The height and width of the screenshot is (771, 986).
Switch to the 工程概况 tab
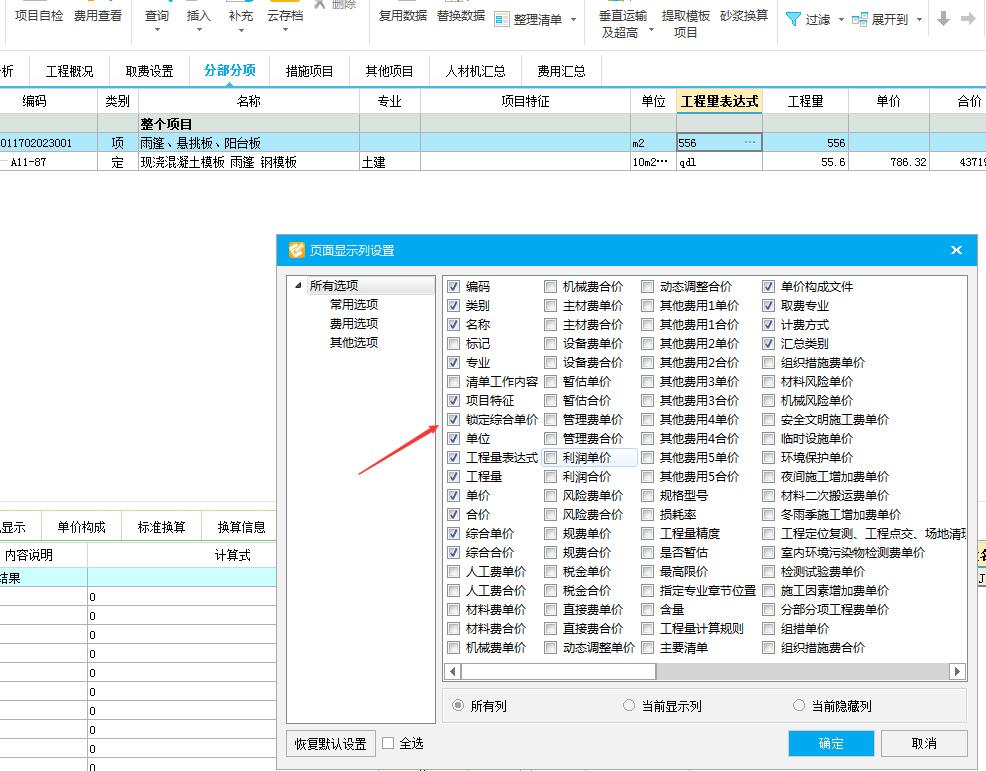click(x=69, y=71)
